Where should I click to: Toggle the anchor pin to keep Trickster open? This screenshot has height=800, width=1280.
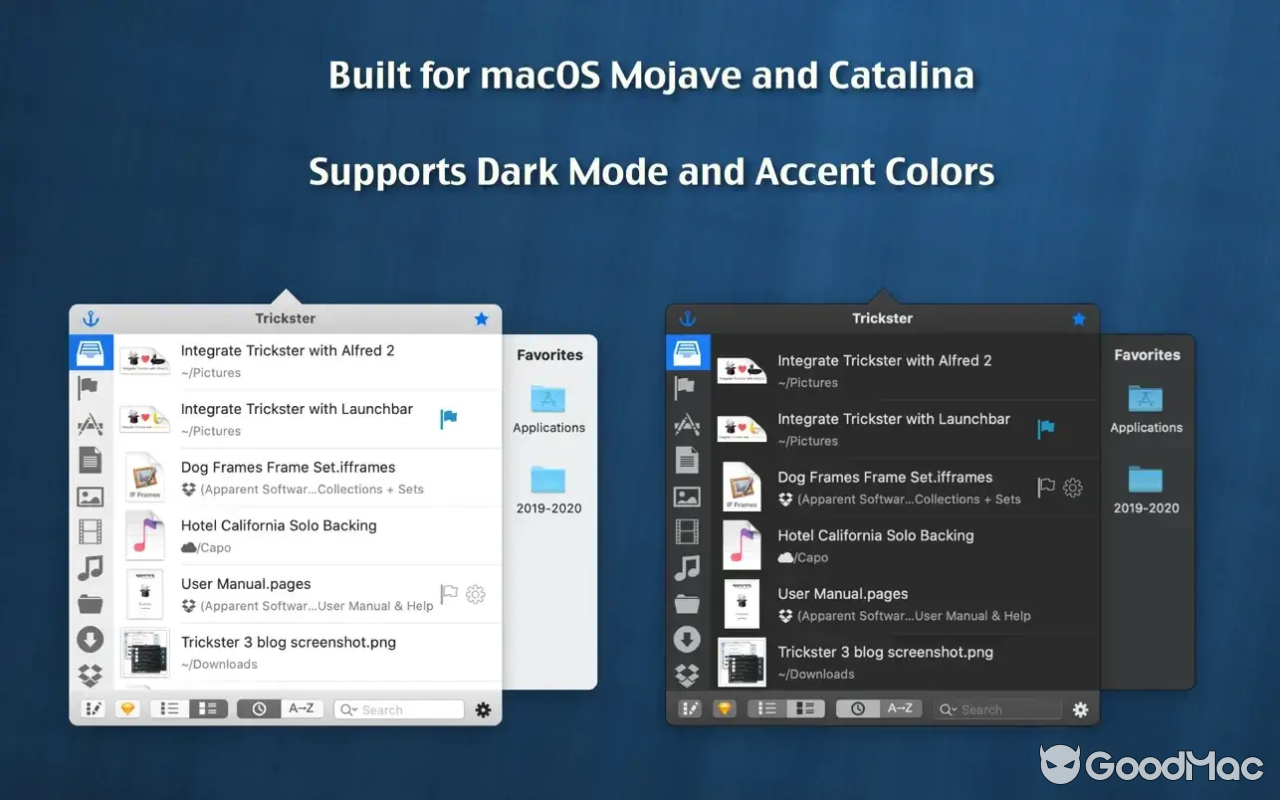(91, 318)
